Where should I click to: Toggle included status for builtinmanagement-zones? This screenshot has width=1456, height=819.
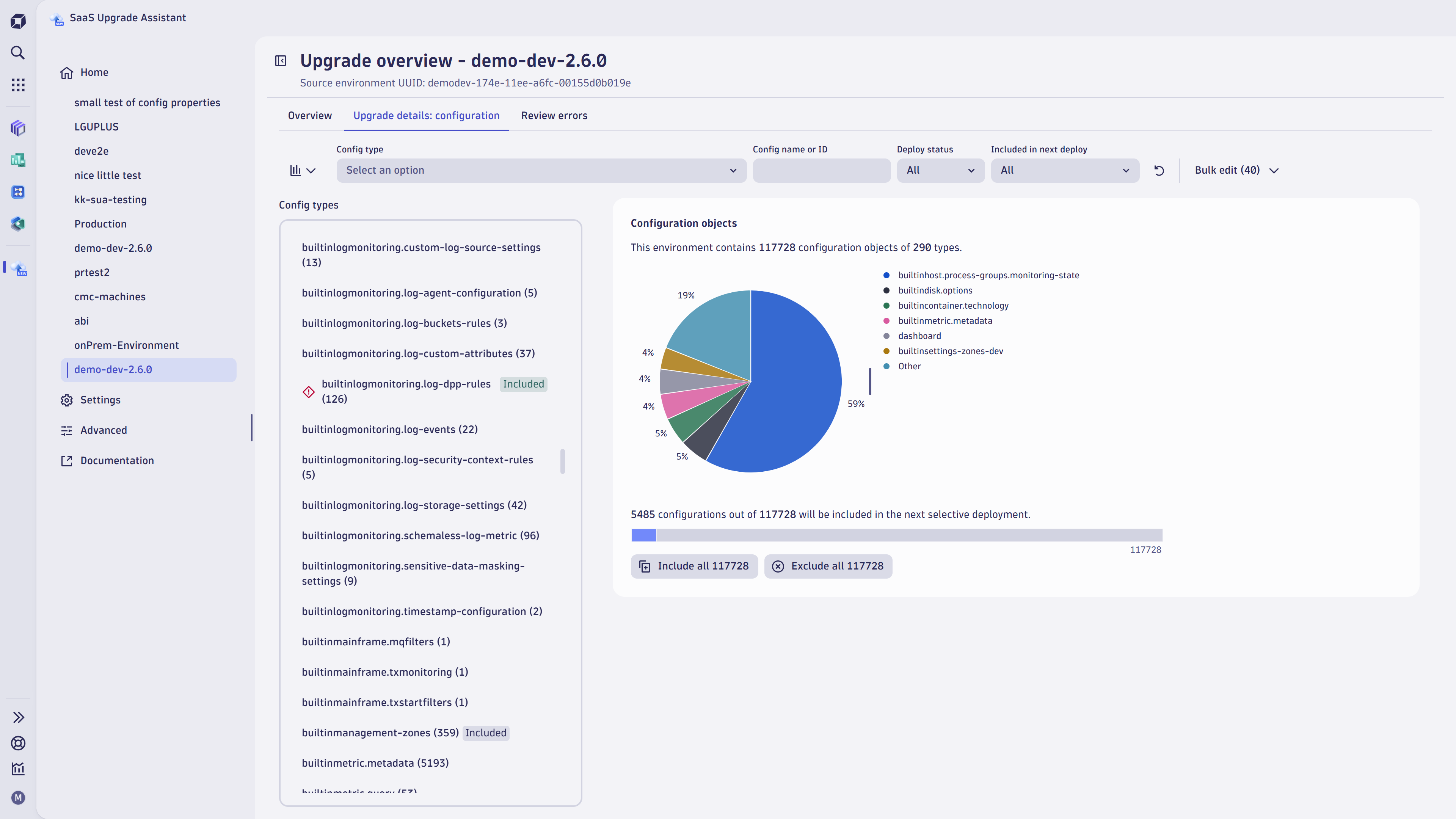point(486,733)
